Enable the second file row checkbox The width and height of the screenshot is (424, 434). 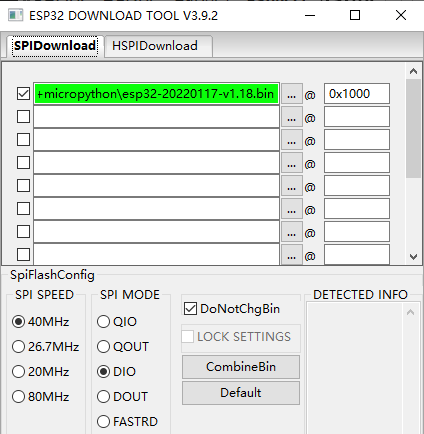[23, 117]
